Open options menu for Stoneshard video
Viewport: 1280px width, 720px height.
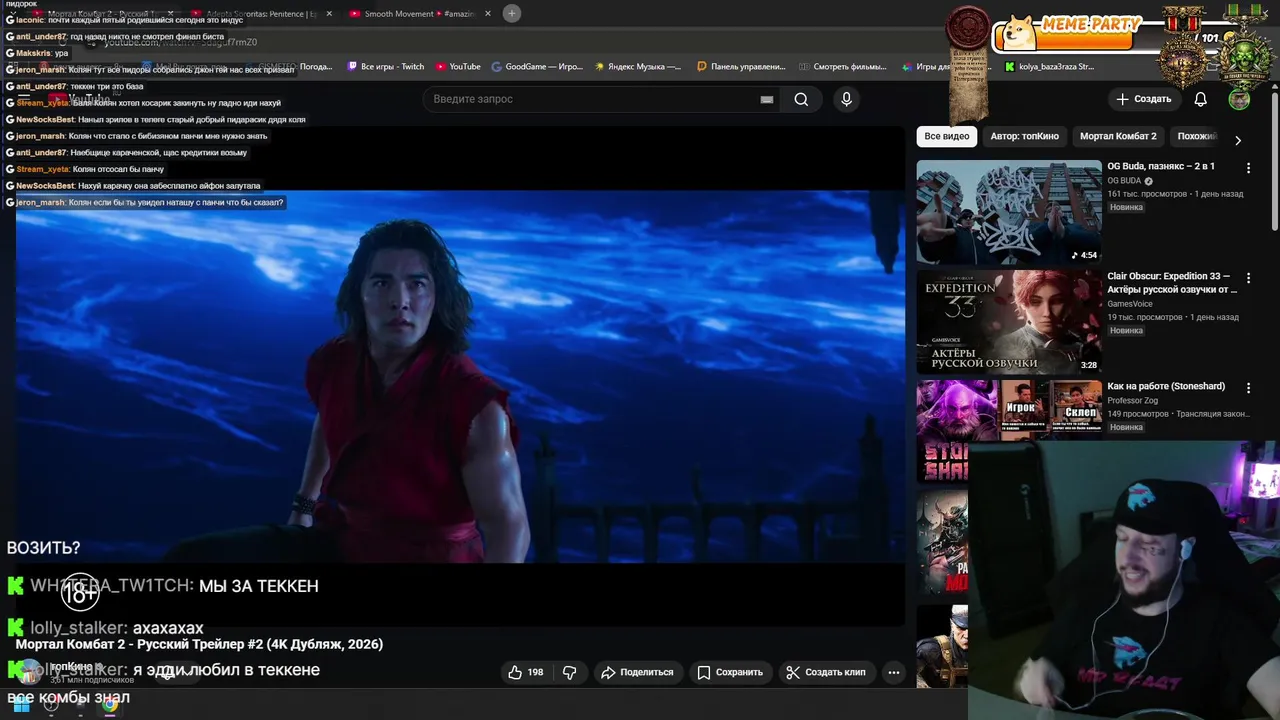click(x=1248, y=388)
